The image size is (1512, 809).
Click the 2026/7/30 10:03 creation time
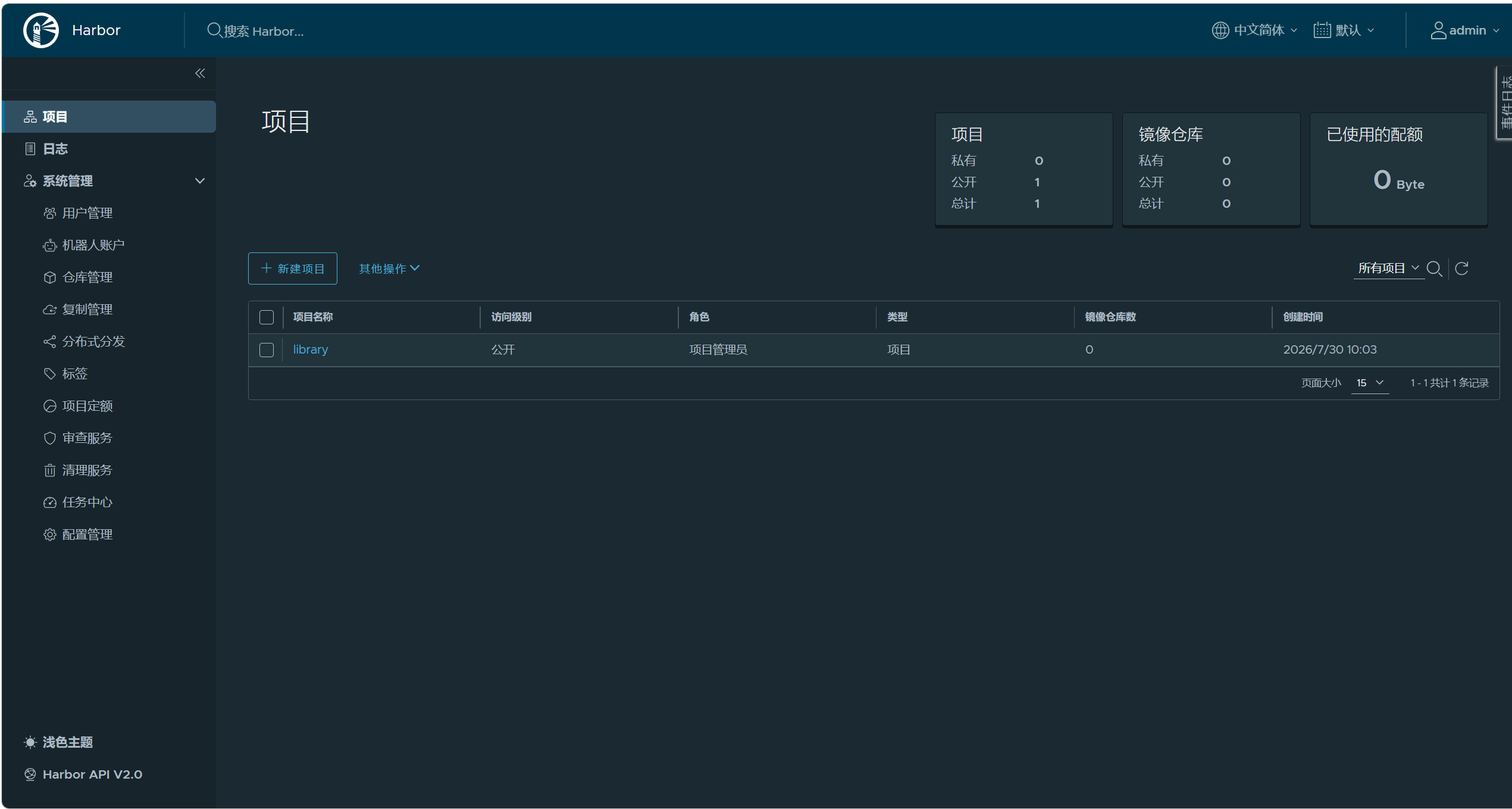click(1330, 349)
